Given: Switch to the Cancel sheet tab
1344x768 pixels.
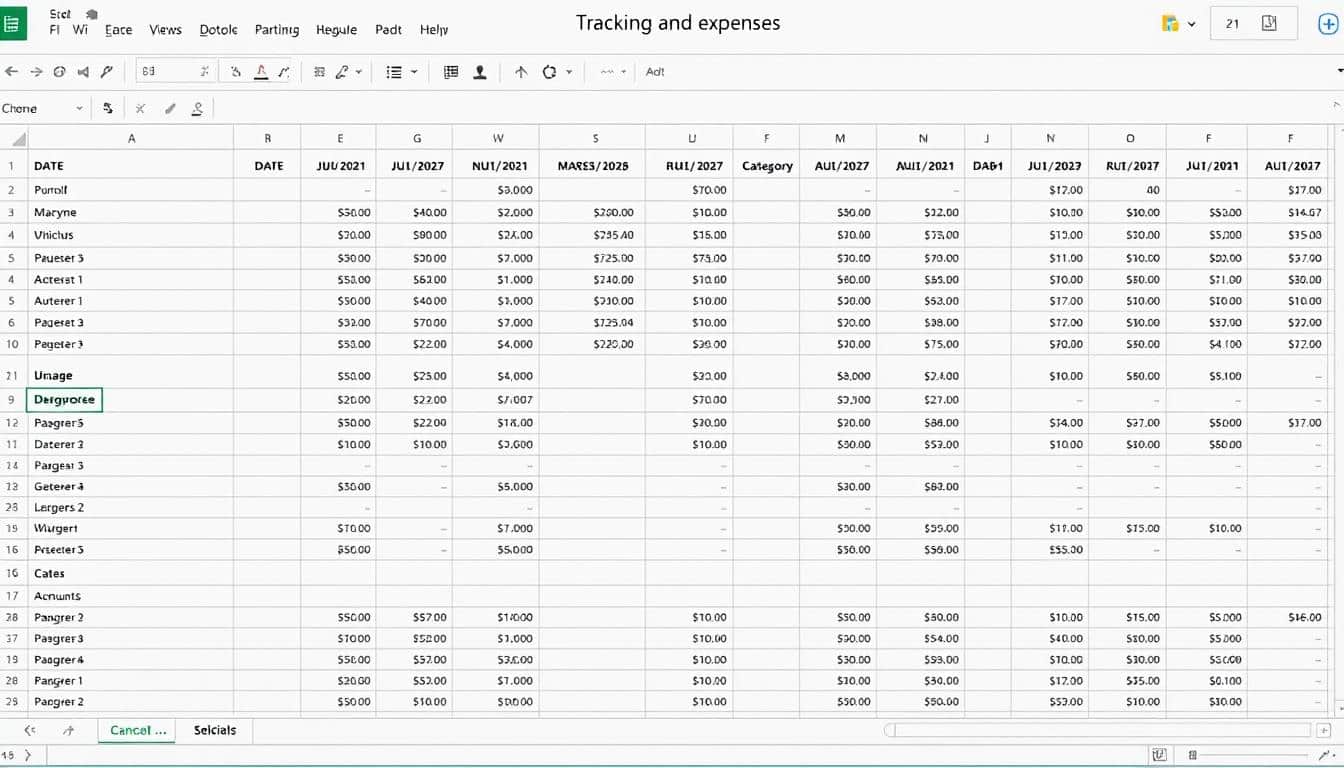Looking at the screenshot, I should click(137, 730).
